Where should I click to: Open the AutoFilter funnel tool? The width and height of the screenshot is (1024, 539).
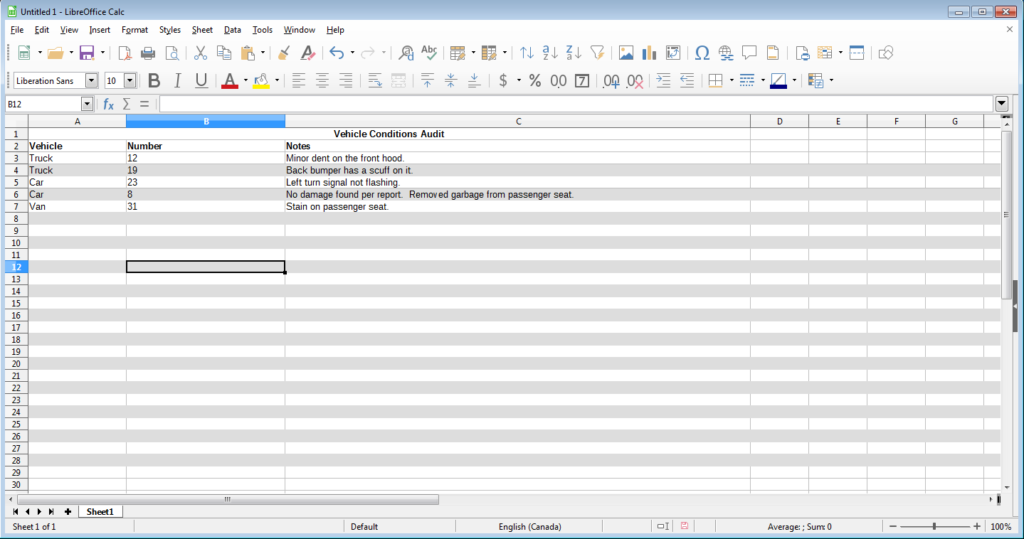point(597,53)
